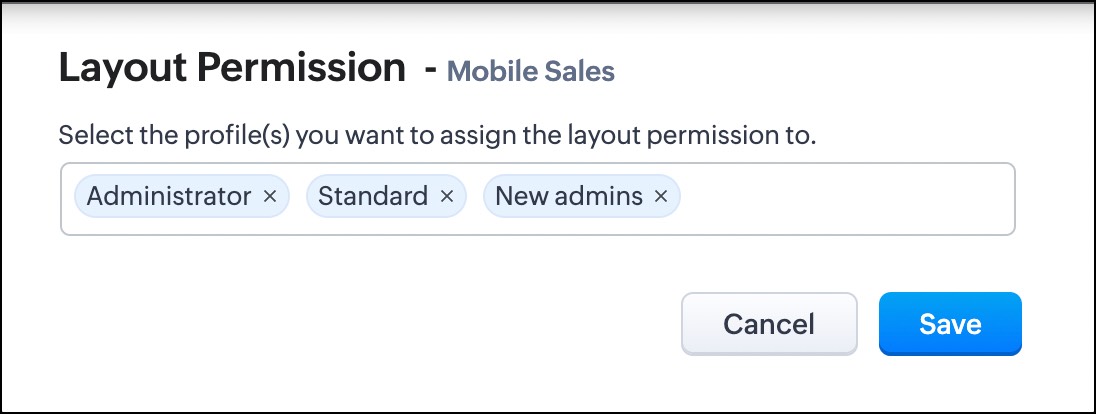Remove the Standard profile chip

click(x=446, y=197)
